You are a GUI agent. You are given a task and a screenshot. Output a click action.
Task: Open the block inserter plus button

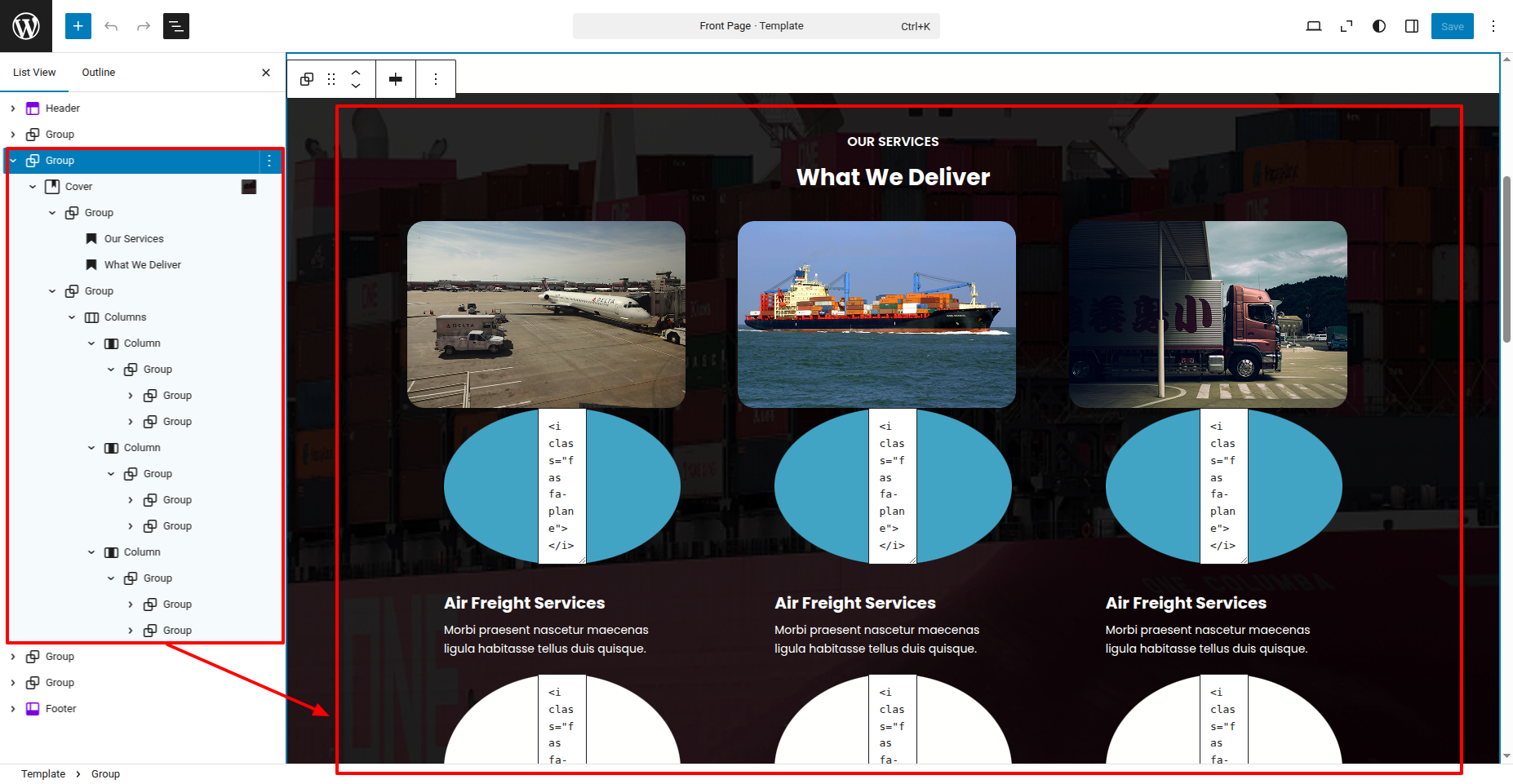click(x=78, y=26)
